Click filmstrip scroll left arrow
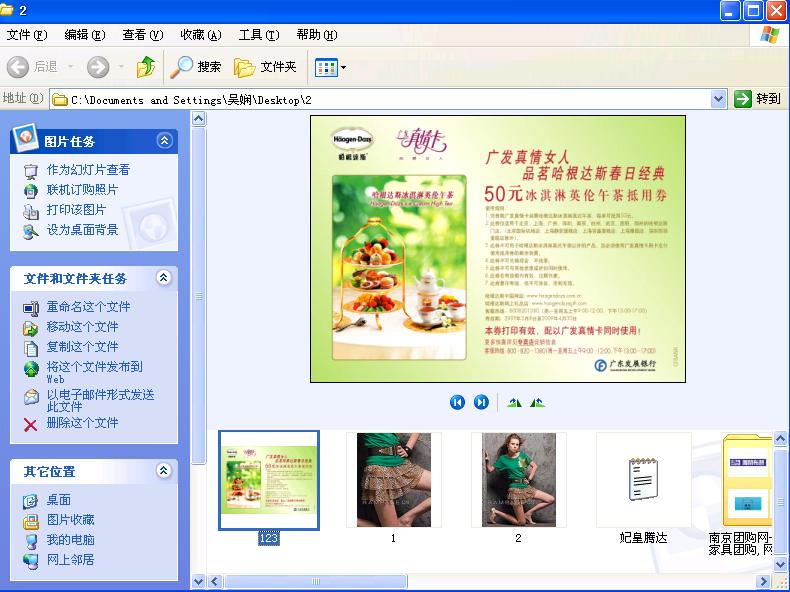Screen dimensions: 790x592 [x=215, y=581]
